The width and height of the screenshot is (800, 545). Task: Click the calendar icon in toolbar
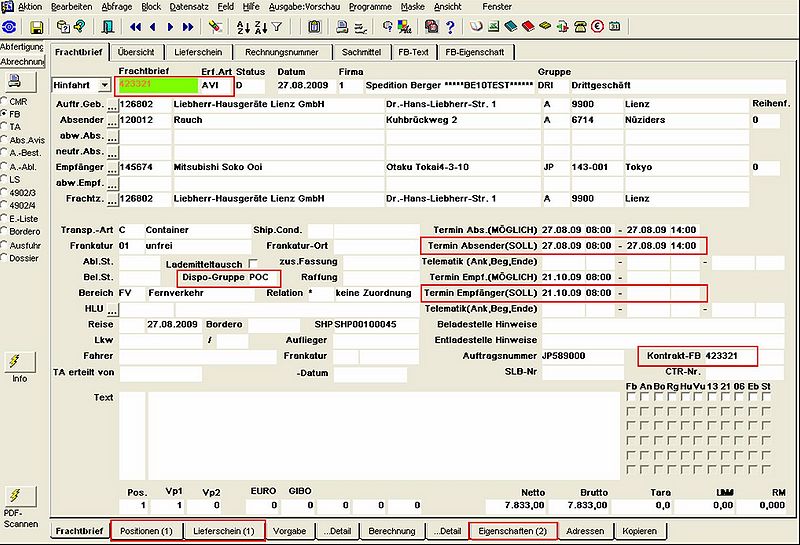tap(615, 26)
